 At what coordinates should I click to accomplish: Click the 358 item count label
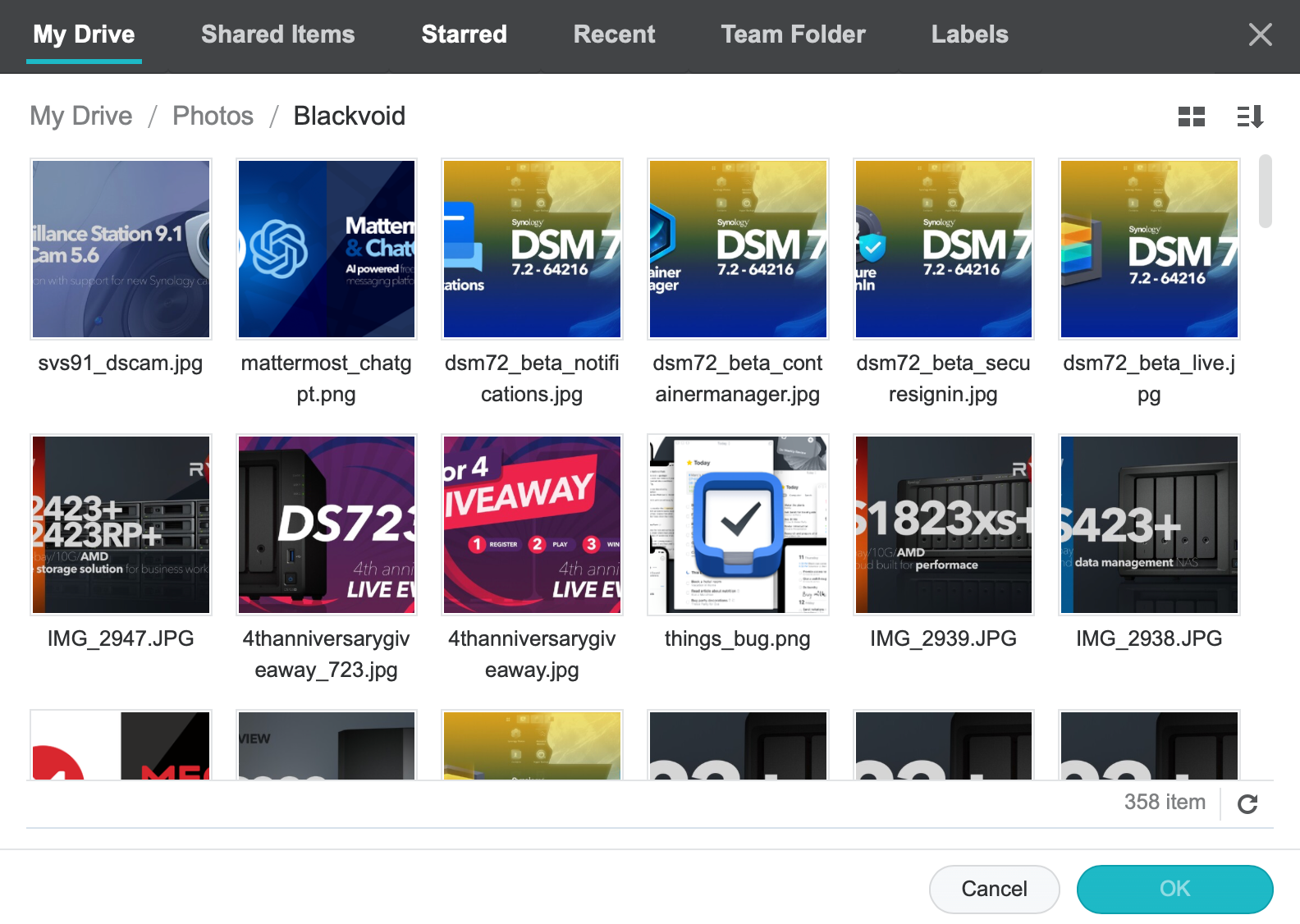pyautogui.click(x=1165, y=802)
